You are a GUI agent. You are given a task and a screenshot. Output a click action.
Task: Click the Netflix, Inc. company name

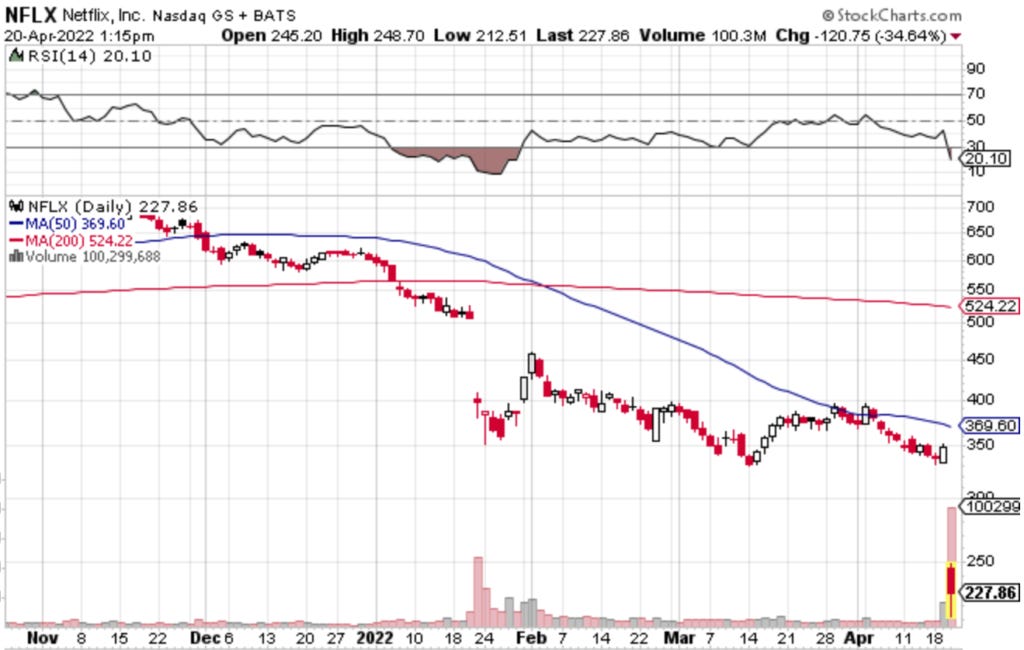pos(103,14)
